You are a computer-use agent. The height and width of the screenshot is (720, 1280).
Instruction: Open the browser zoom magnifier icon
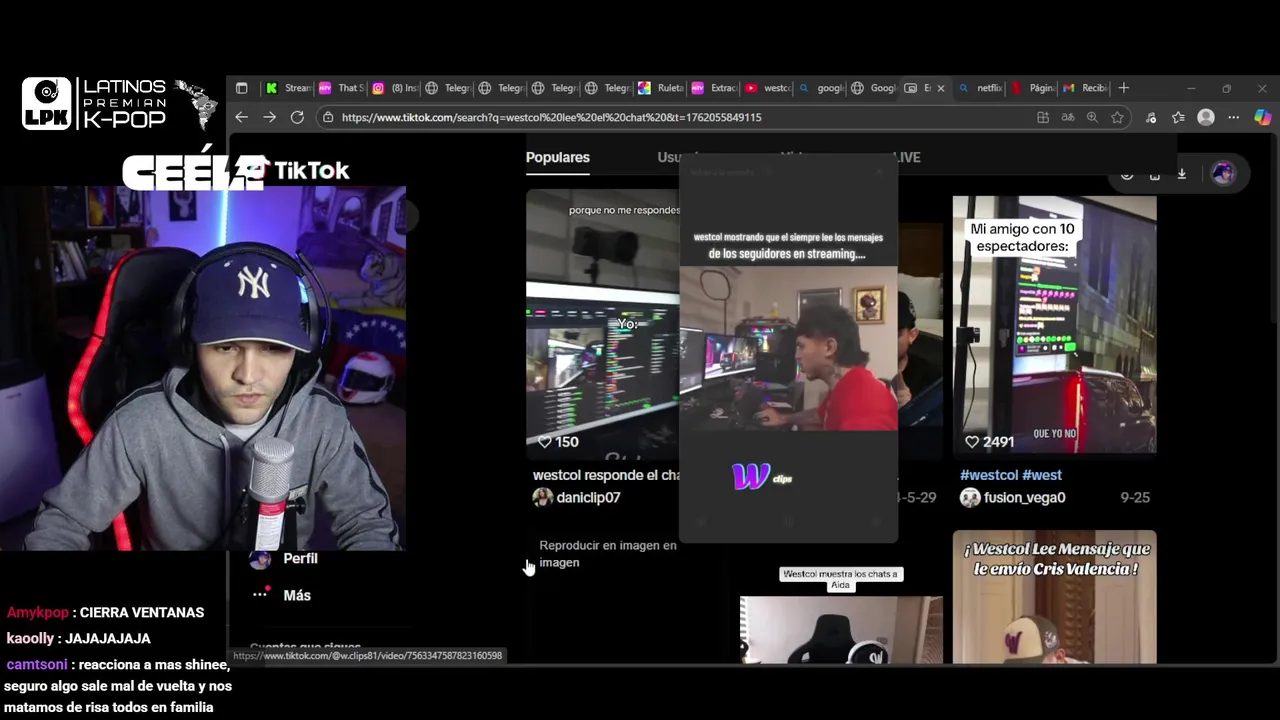click(x=1092, y=117)
